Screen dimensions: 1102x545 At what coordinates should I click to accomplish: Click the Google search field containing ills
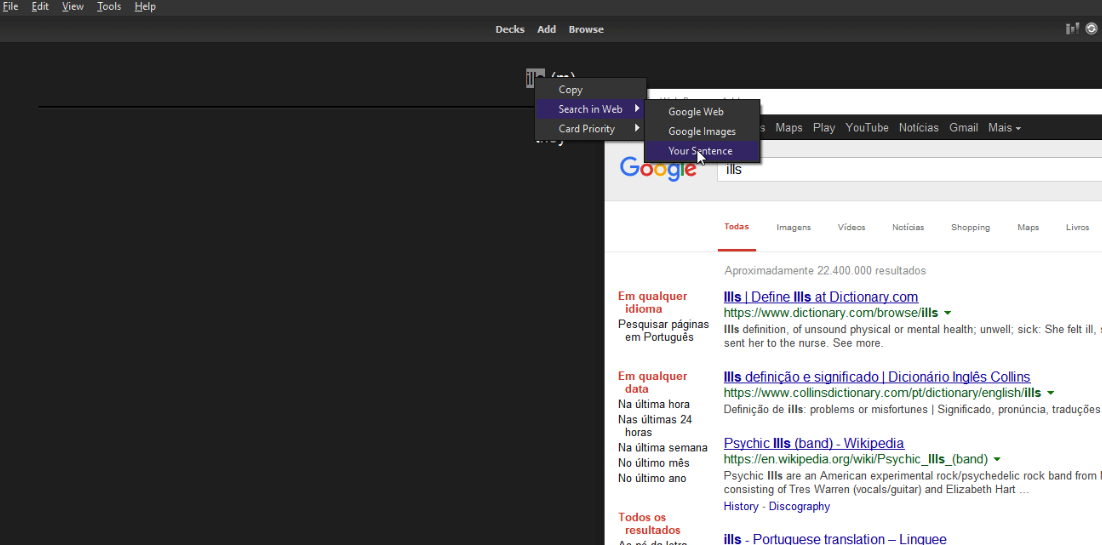pyautogui.click(x=909, y=169)
